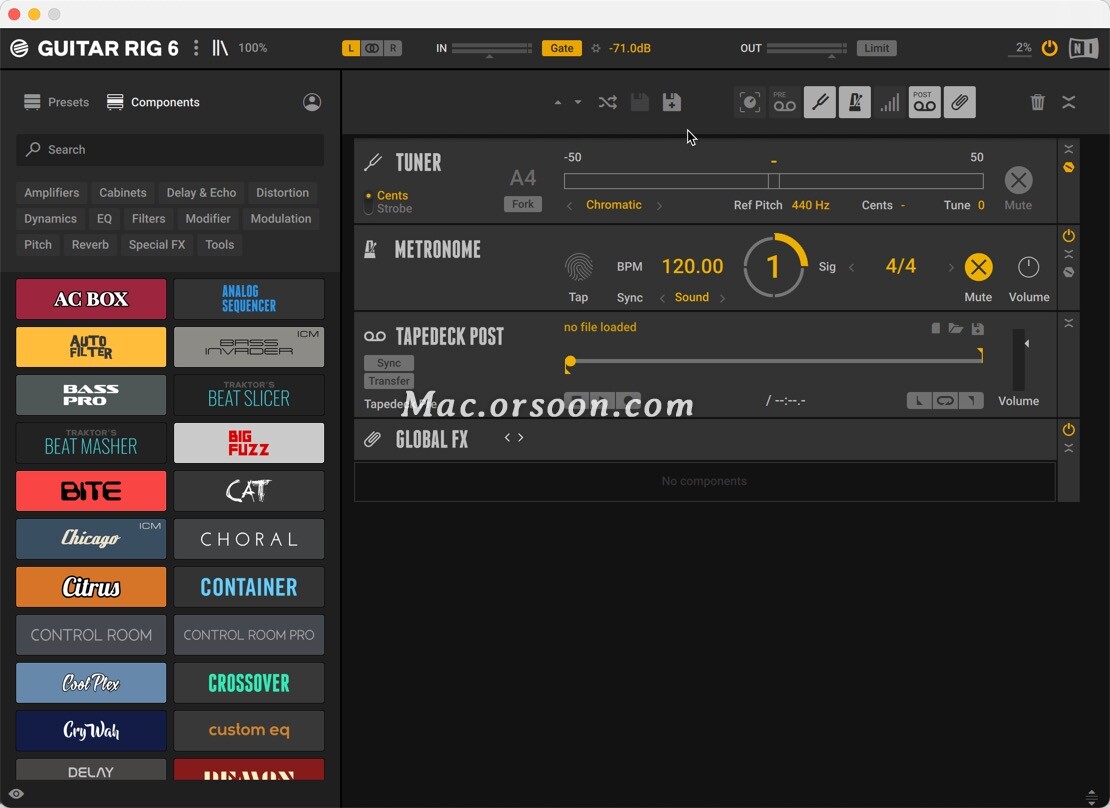The image size is (1110, 808).
Task: Click the loop icon in Tapedeck Post
Action: pyautogui.click(x=945, y=401)
